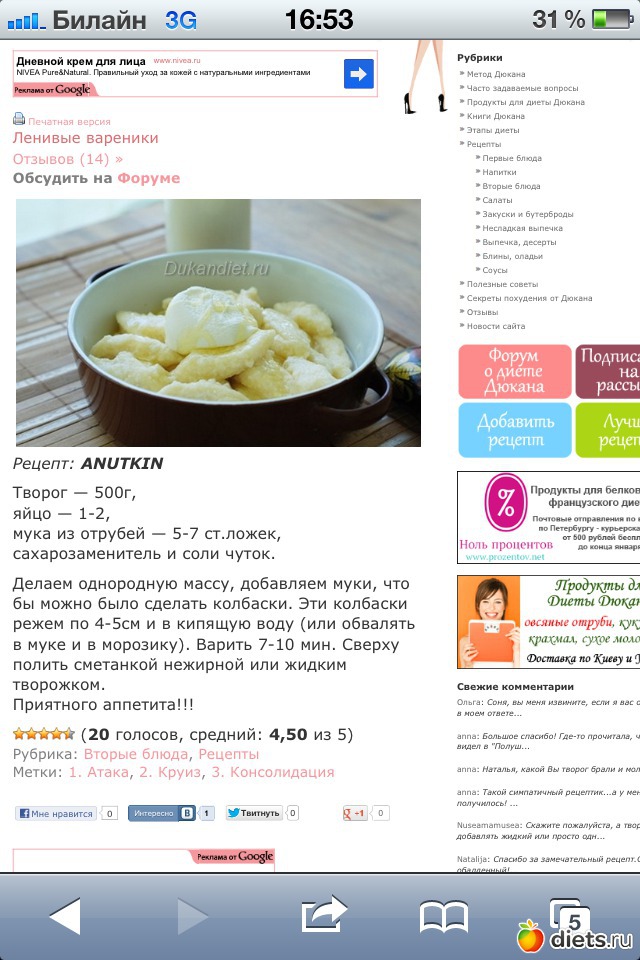Viewport: 640px width, 960px height.
Task: Open 'Отзывов (14)' reviews link
Action: point(68,159)
